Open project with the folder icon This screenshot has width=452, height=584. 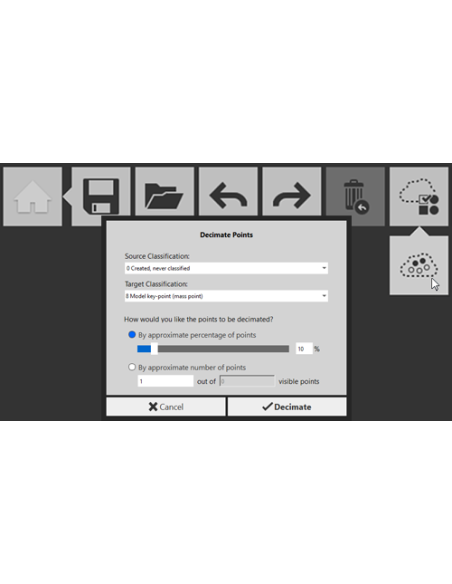coord(165,191)
